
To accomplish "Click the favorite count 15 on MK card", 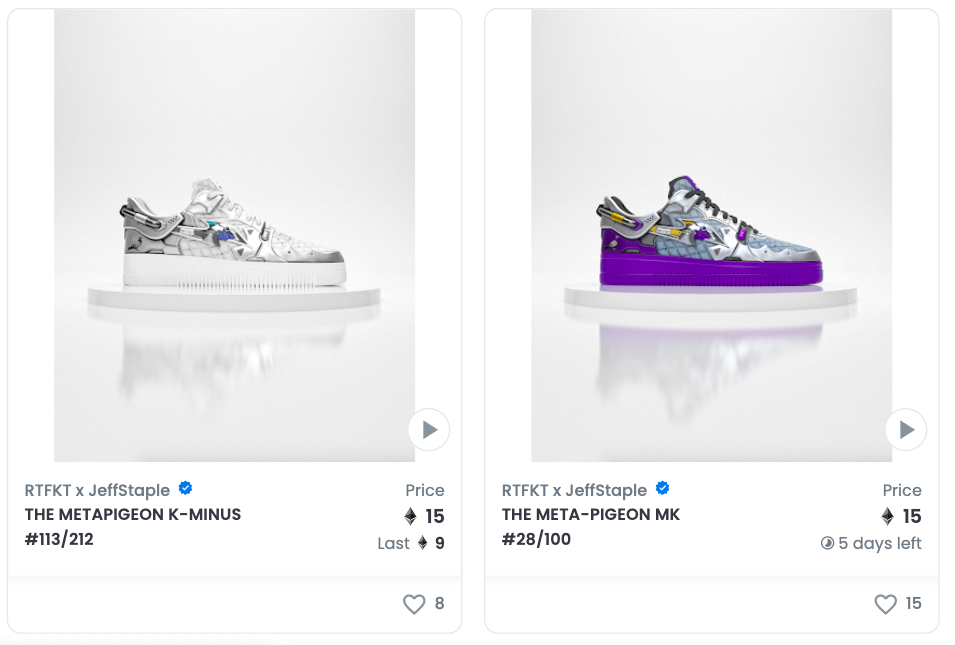I will coord(913,604).
